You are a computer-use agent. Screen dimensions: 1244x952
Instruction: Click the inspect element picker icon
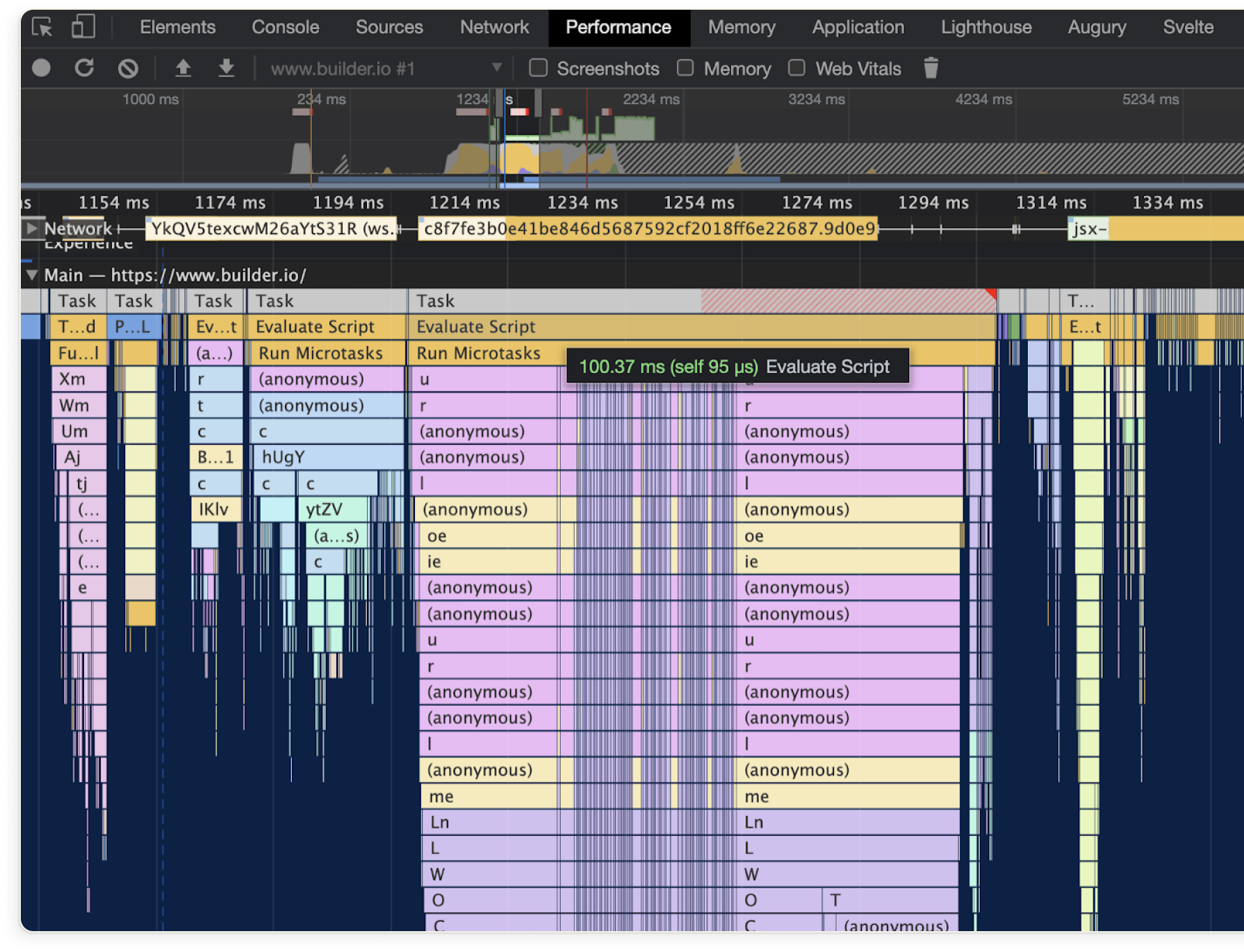pos(42,28)
